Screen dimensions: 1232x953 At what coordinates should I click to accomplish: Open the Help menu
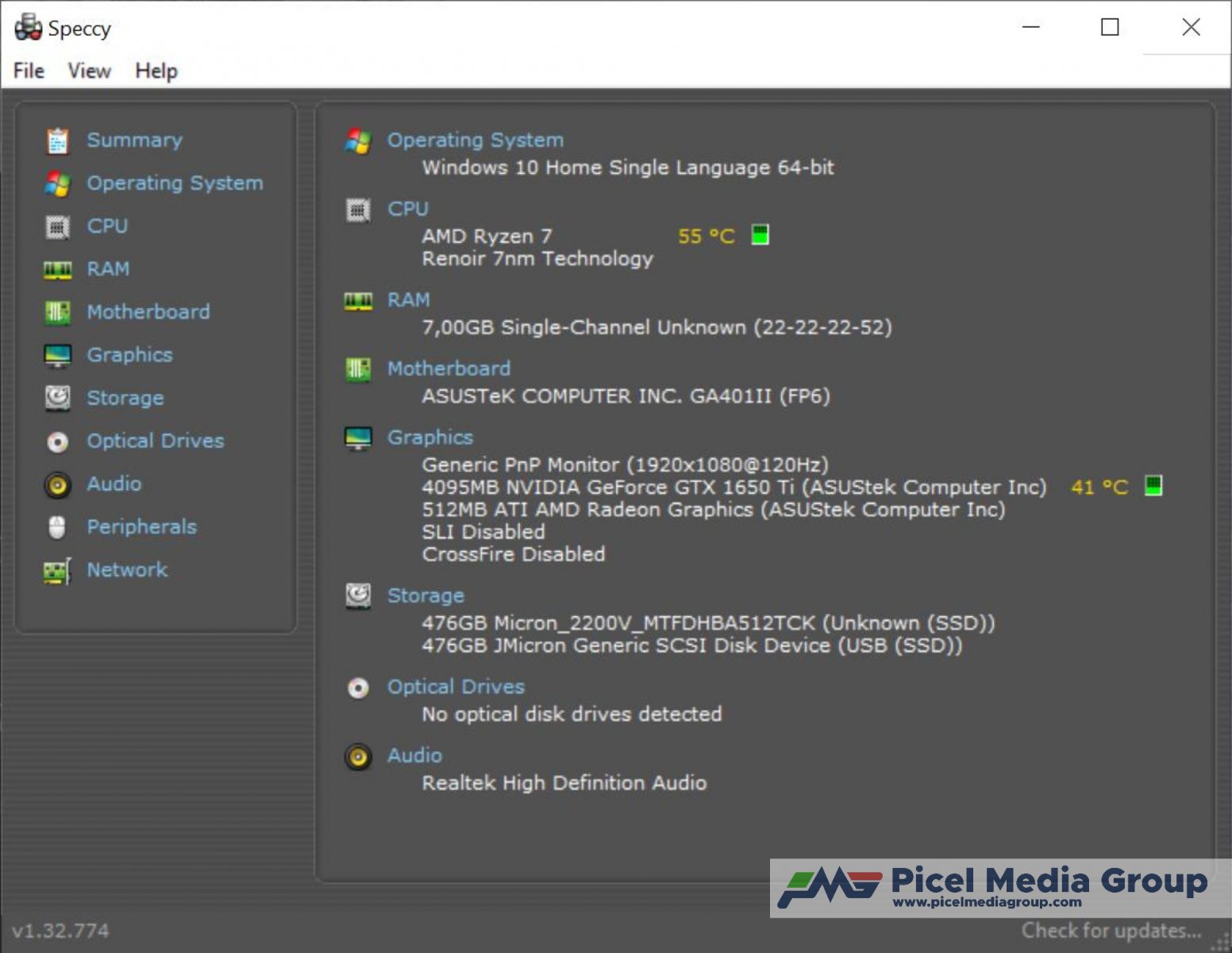[x=156, y=71]
